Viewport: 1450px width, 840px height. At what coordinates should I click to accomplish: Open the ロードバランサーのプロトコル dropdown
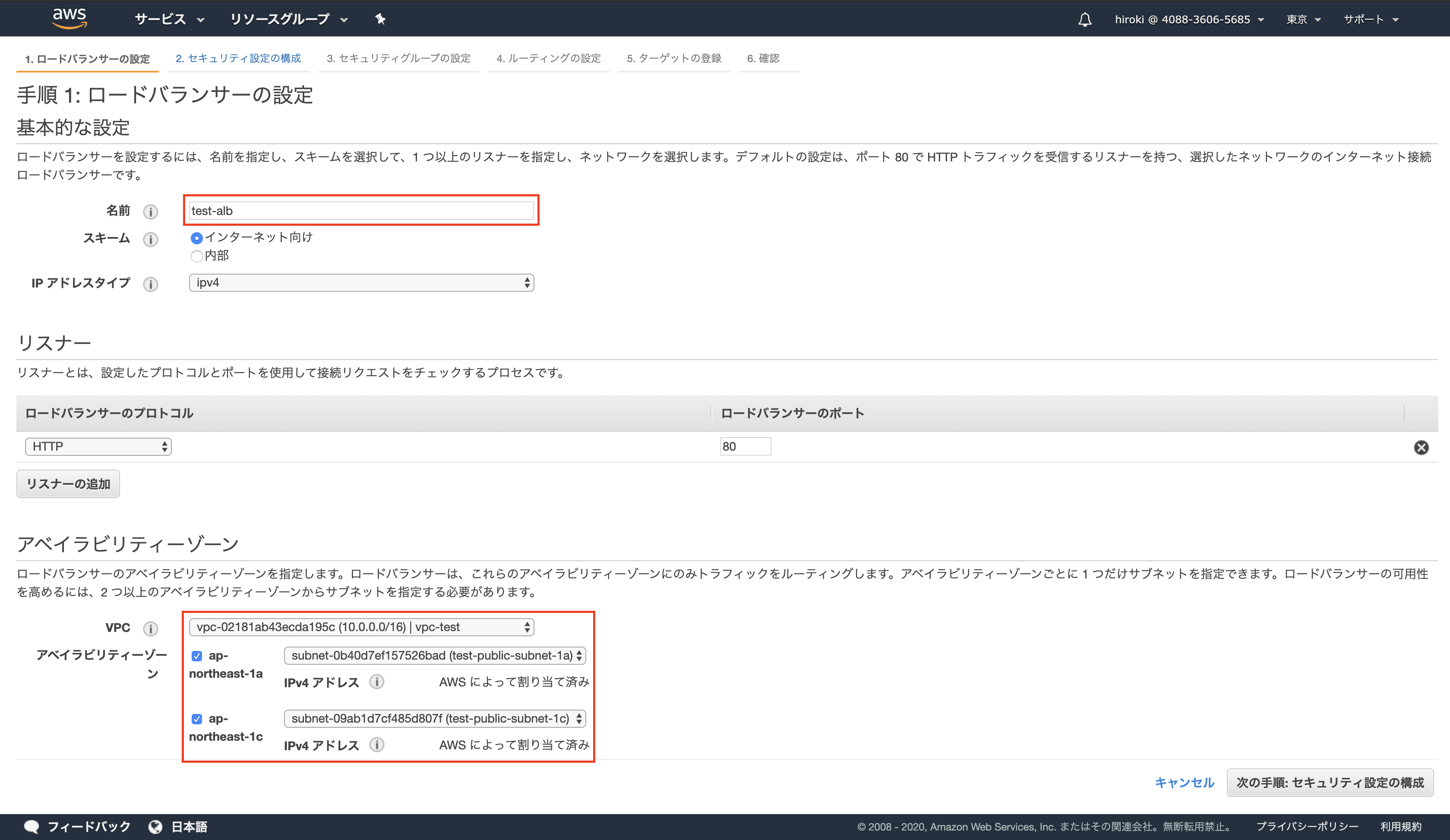[x=98, y=446]
